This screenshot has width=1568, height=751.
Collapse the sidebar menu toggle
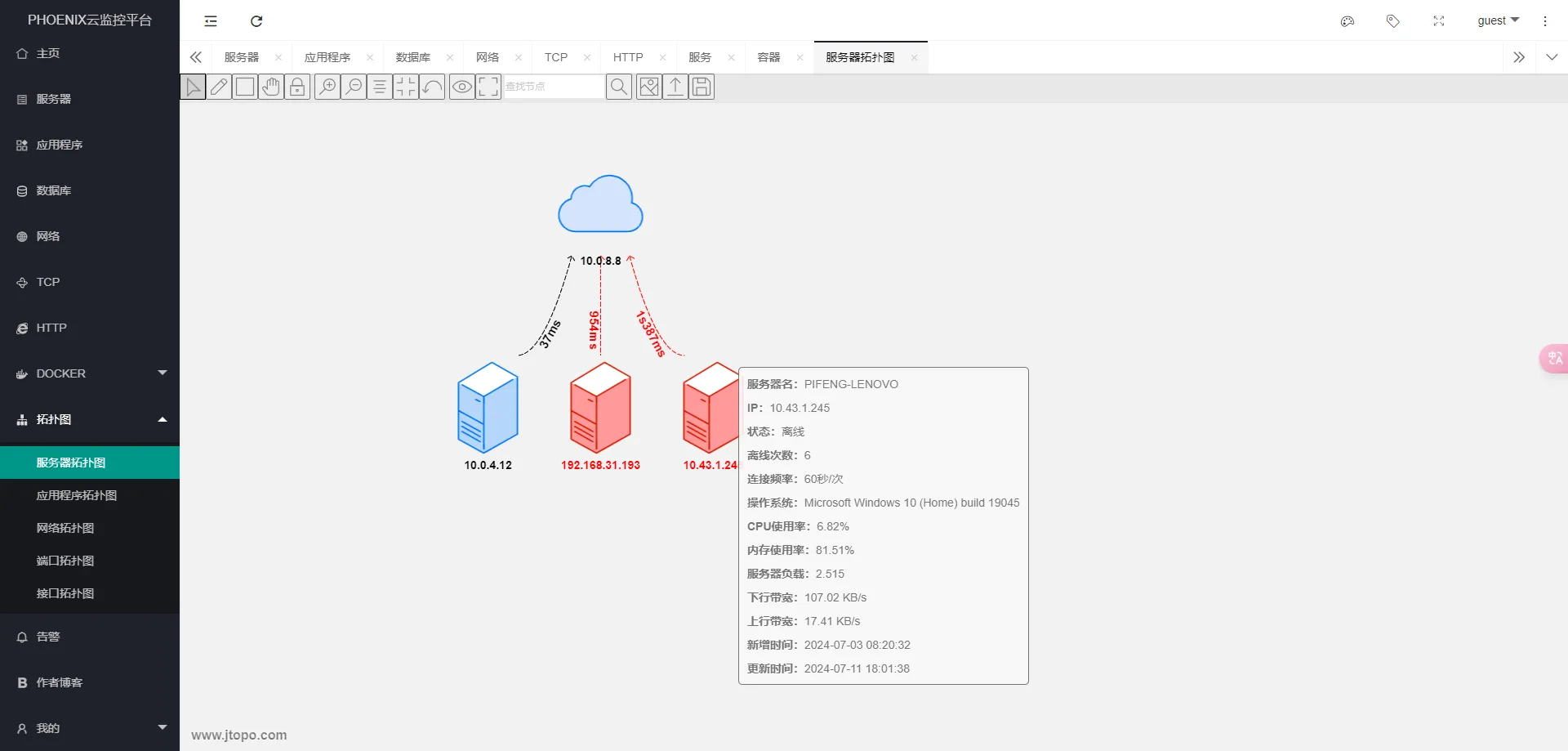(211, 21)
